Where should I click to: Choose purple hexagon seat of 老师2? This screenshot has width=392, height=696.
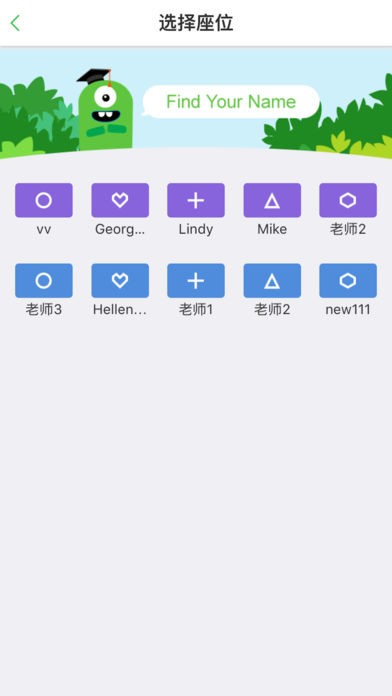pyautogui.click(x=348, y=200)
